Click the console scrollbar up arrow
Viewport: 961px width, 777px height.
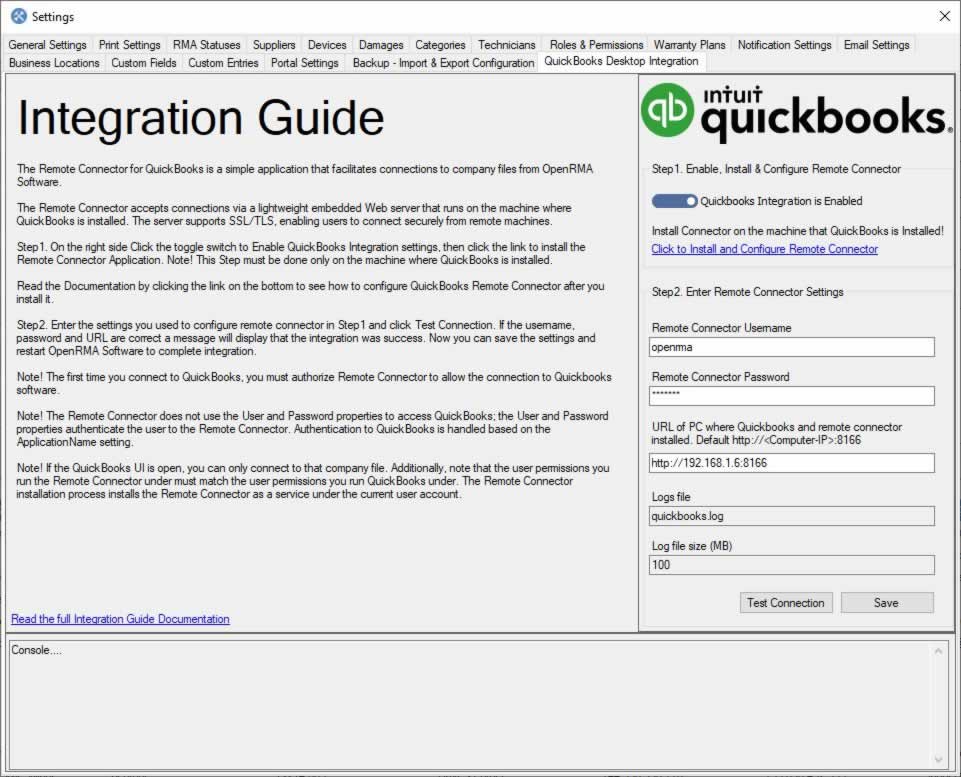[x=938, y=651]
